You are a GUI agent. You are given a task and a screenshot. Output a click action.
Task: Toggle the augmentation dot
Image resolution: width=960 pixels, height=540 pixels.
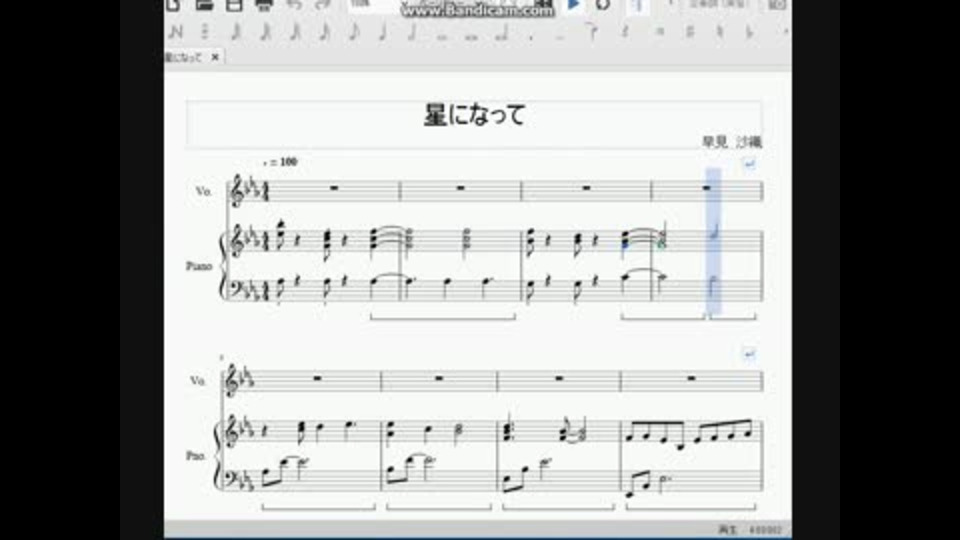pyautogui.click(x=531, y=37)
